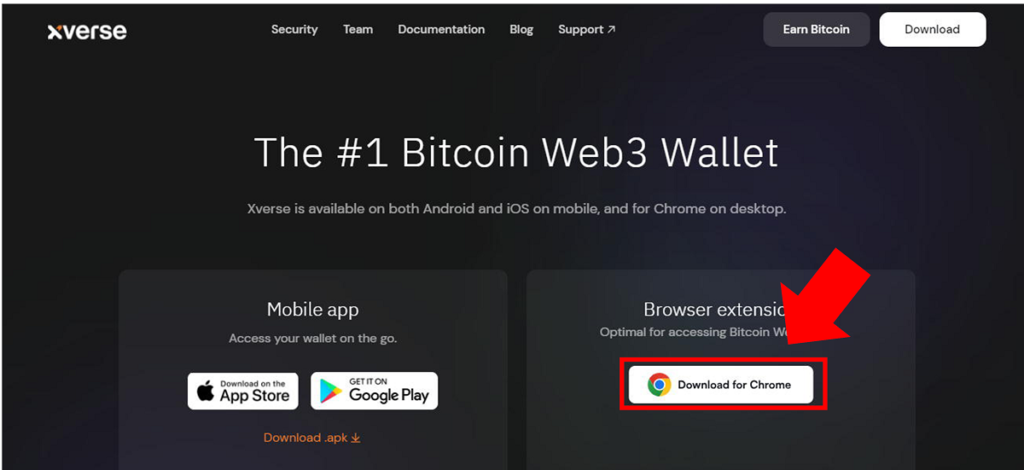
Task: Click the Xverse logo
Action: click(x=87, y=31)
